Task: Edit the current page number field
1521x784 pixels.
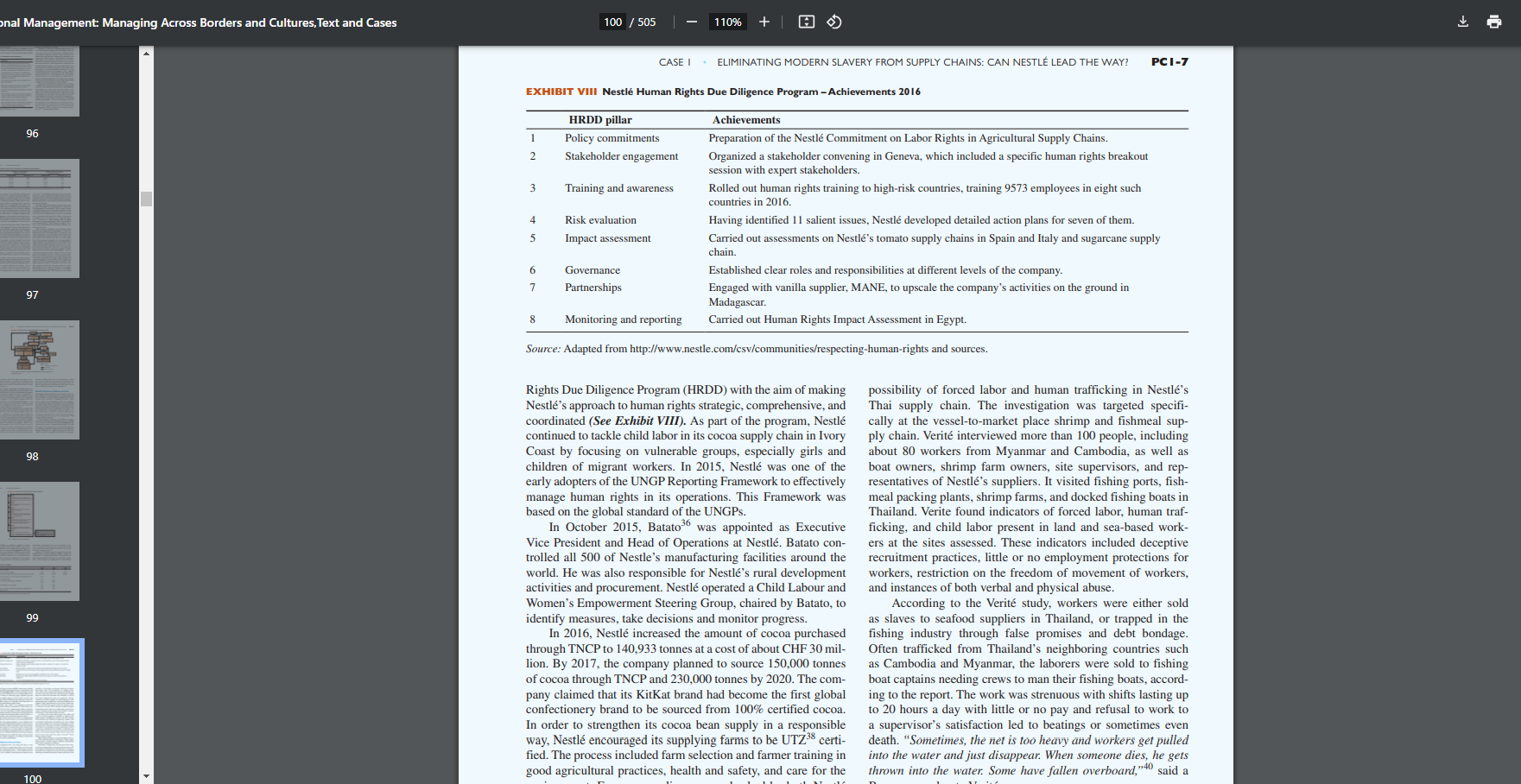Action: [613, 22]
